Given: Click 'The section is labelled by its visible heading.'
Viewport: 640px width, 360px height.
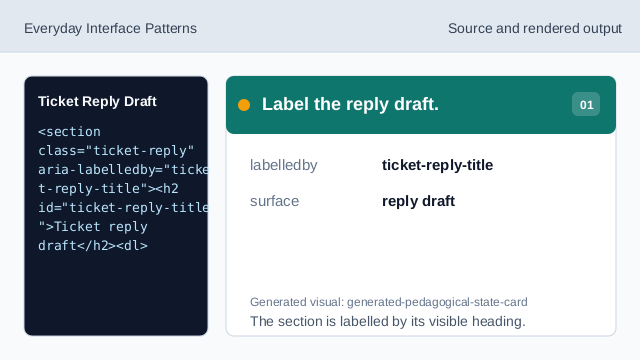Looking at the screenshot, I should (388, 322).
